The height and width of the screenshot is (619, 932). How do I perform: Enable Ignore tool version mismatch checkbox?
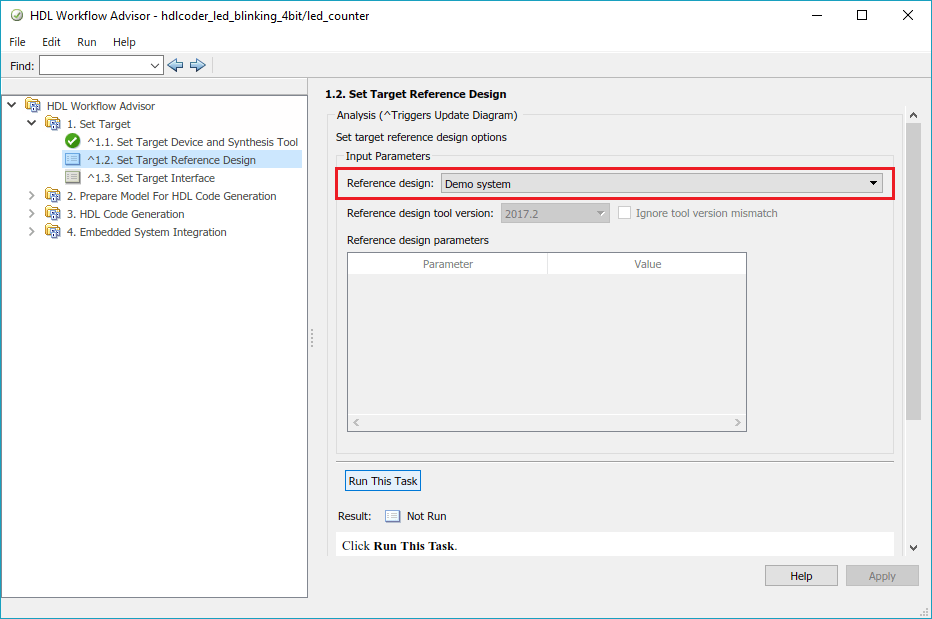[625, 213]
